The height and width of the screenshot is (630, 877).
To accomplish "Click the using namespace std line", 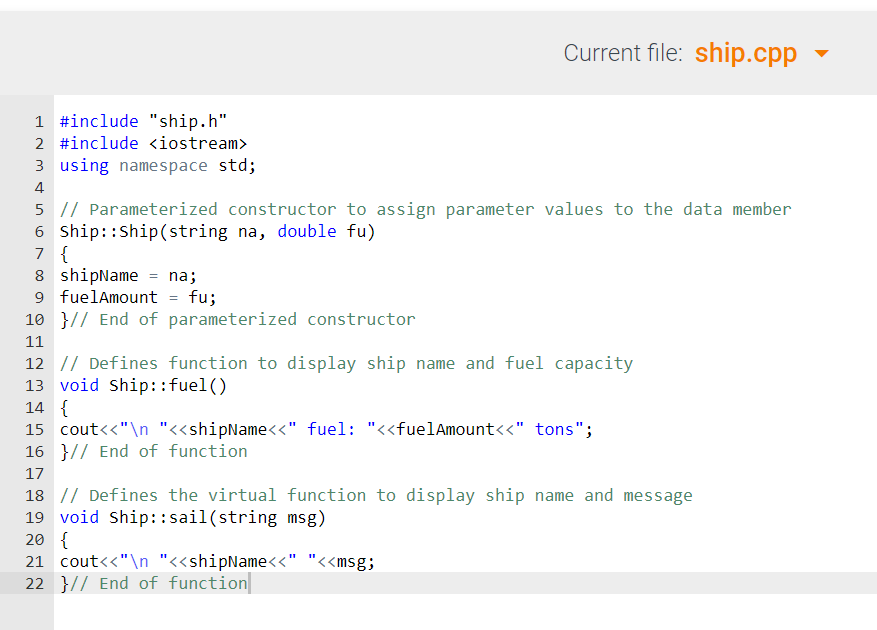I will [x=155, y=165].
